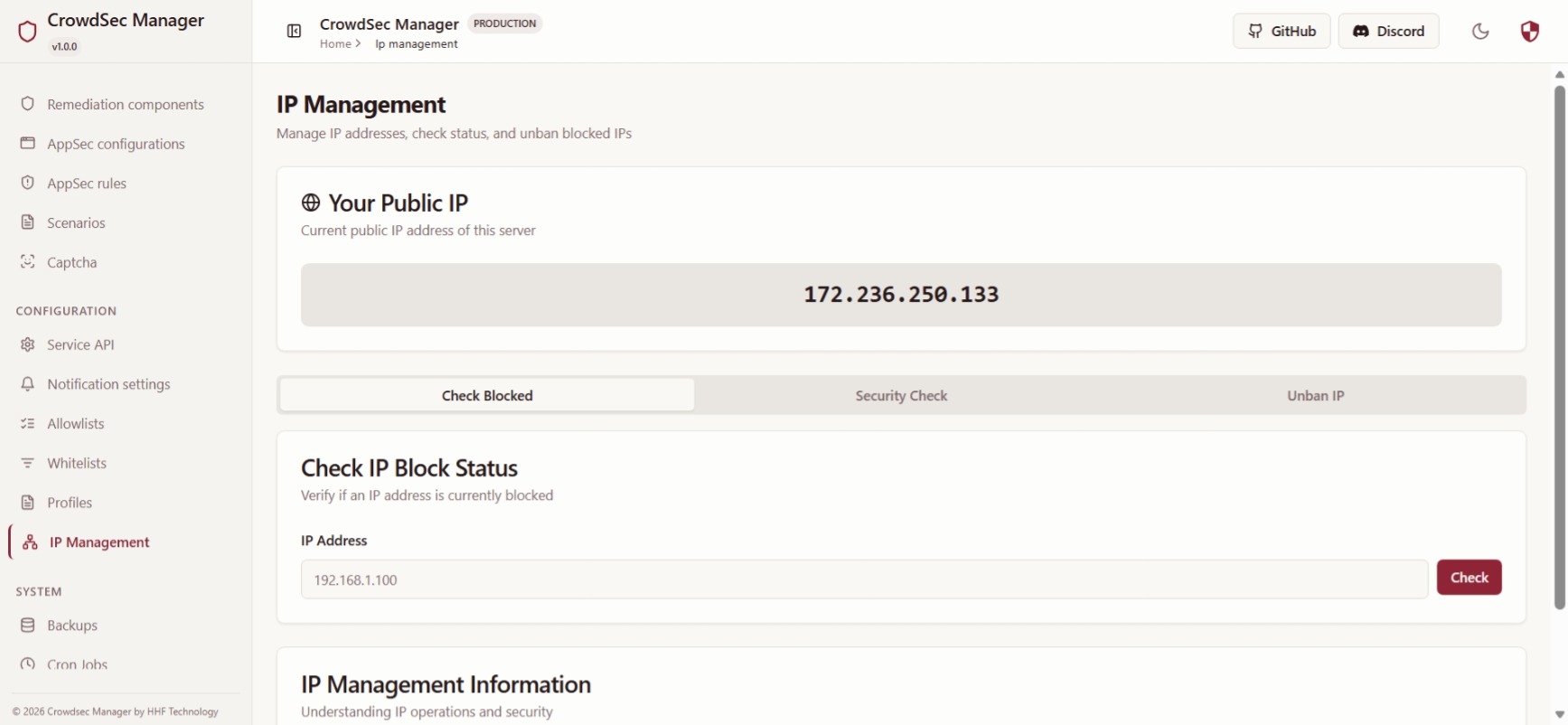Click the public IP 172.236.250.133 value

[901, 295]
